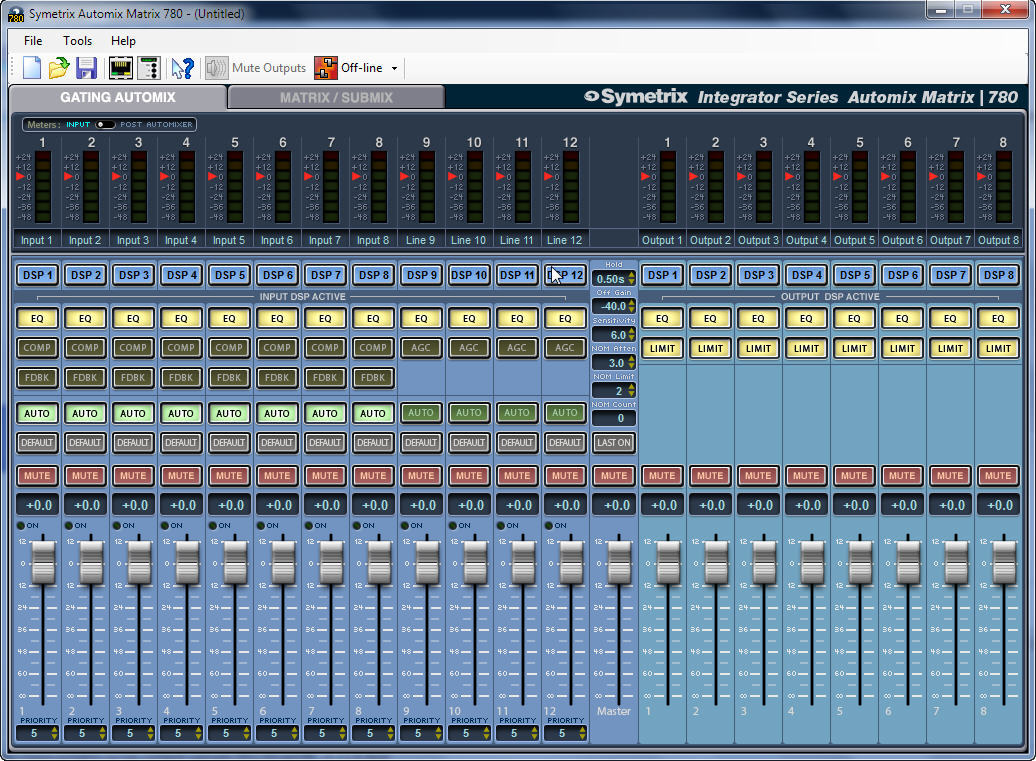Image resolution: width=1036 pixels, height=761 pixels.
Task: Click the LIMIT button for Output 2
Action: pyautogui.click(x=710, y=348)
